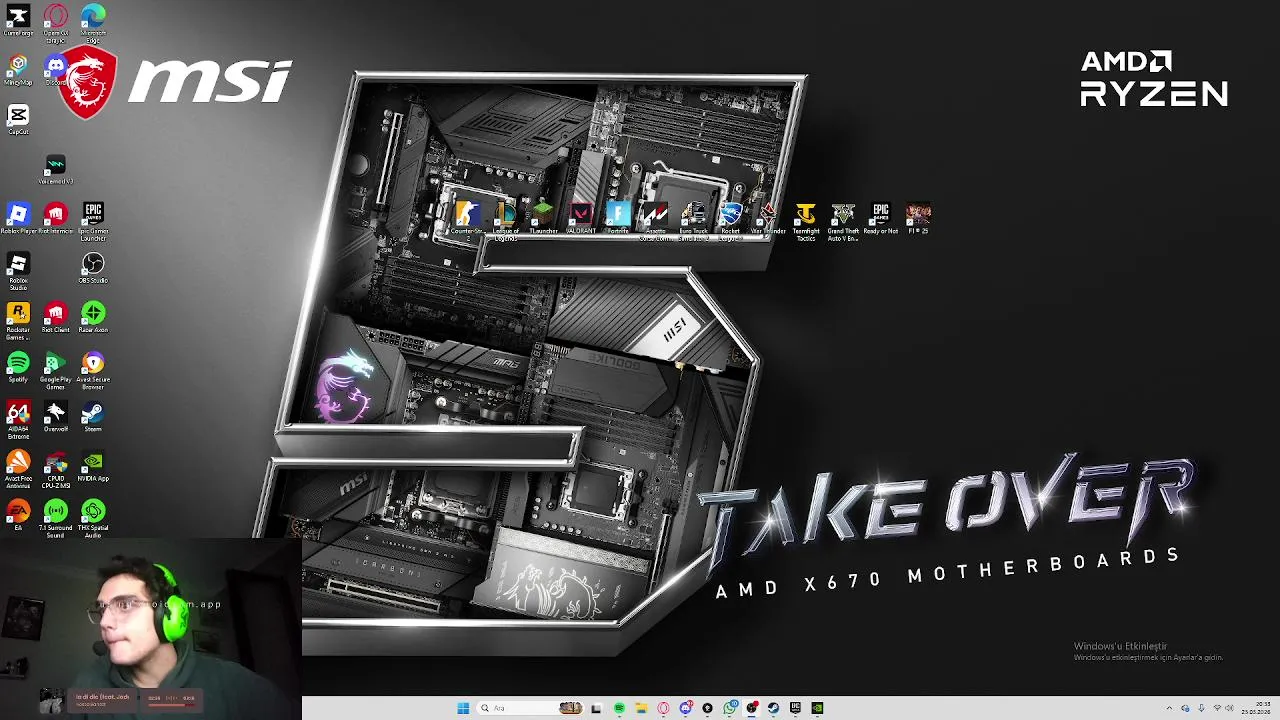Open the clock and date flyout
This screenshot has height=720, width=1280.
[1256, 708]
